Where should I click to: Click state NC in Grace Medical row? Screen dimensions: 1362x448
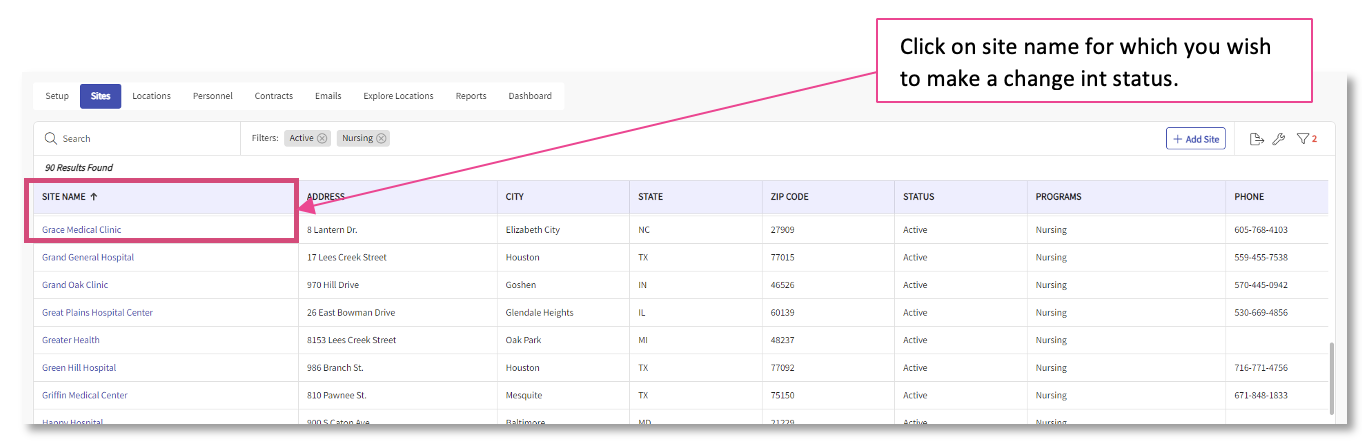(644, 230)
